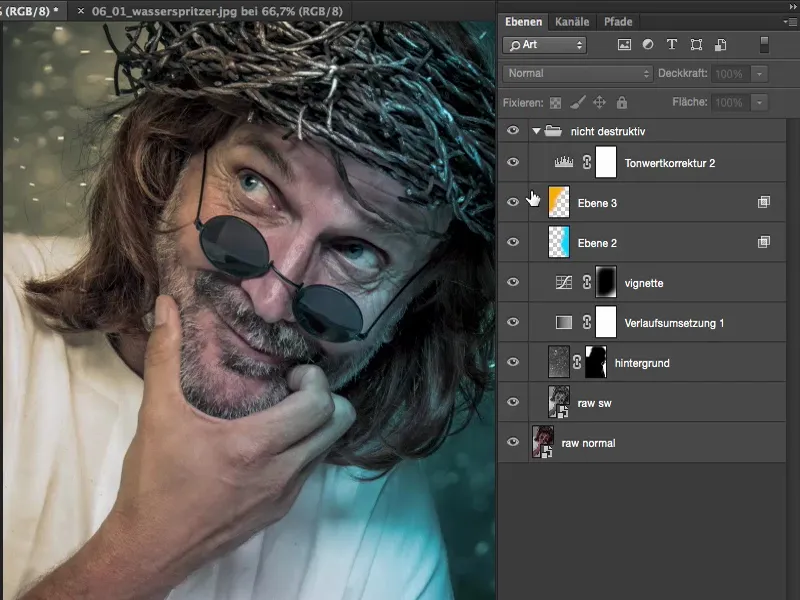Viewport: 800px width, 600px height.
Task: Close the 06_01_wasserspritzer.jpg document tab
Action: (x=81, y=11)
